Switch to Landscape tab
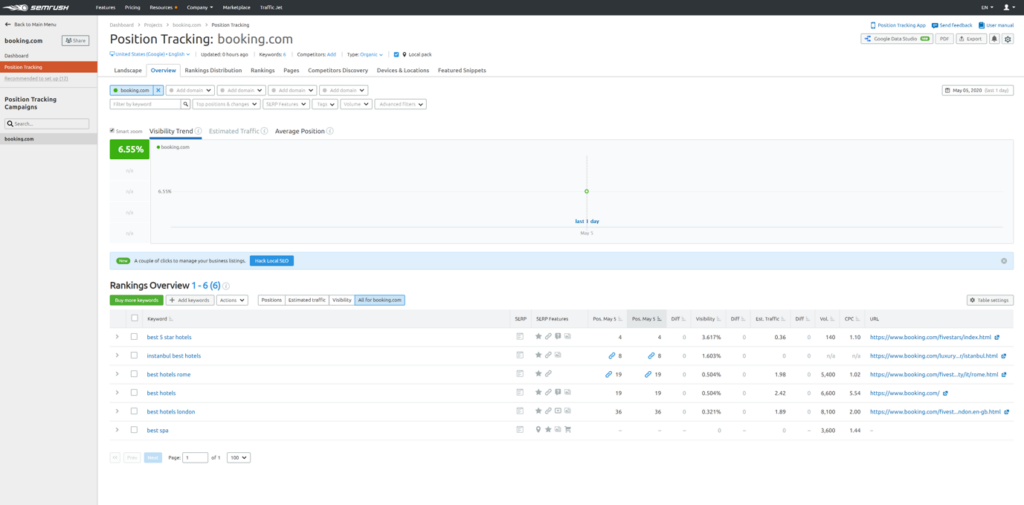Screen dimensions: 1024x505 click(127, 70)
